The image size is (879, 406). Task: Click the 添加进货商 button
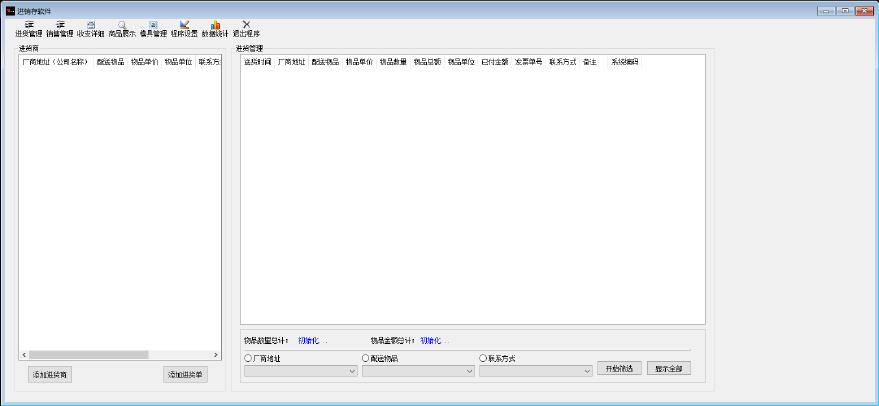tap(50, 375)
